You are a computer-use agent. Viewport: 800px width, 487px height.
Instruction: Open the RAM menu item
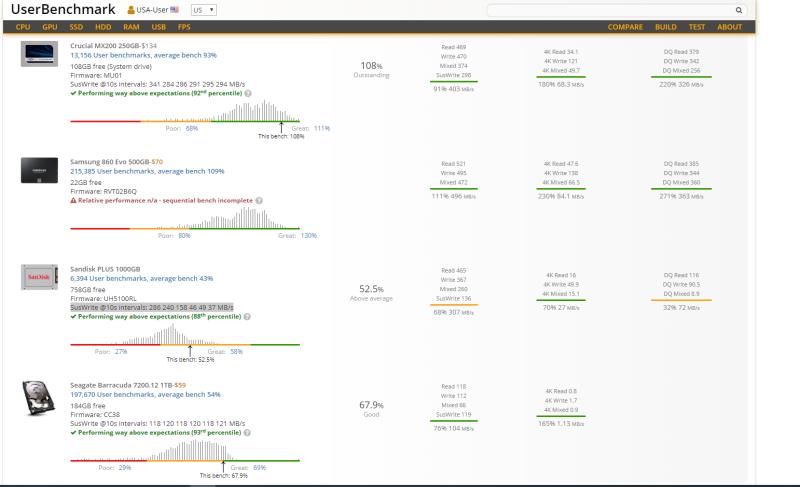pyautogui.click(x=131, y=27)
